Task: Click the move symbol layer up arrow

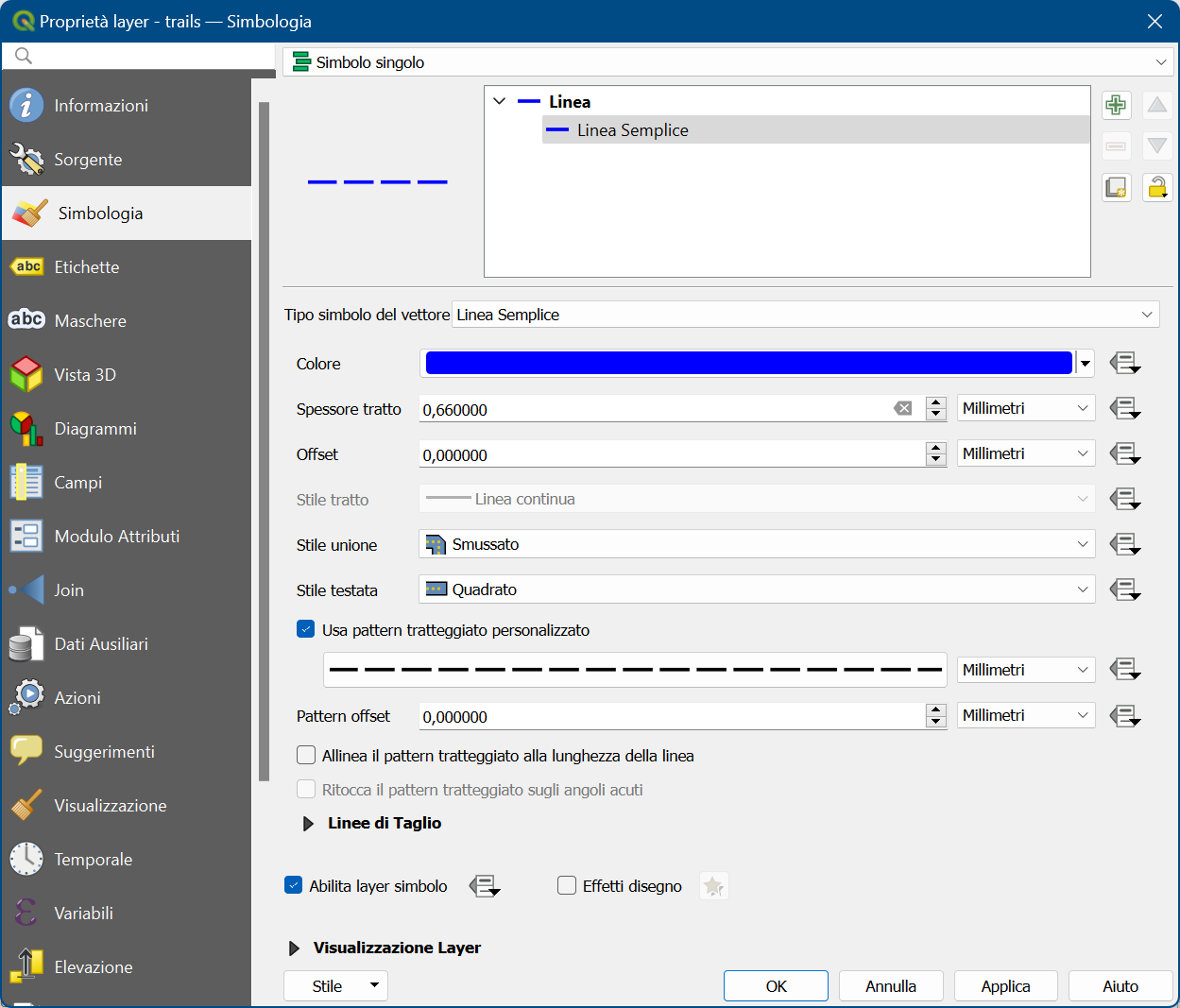Action: coord(1157,105)
